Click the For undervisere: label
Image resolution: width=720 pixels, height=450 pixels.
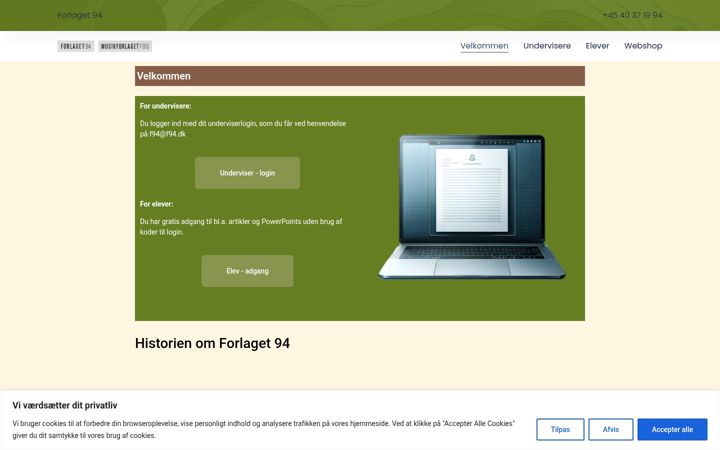(165, 106)
